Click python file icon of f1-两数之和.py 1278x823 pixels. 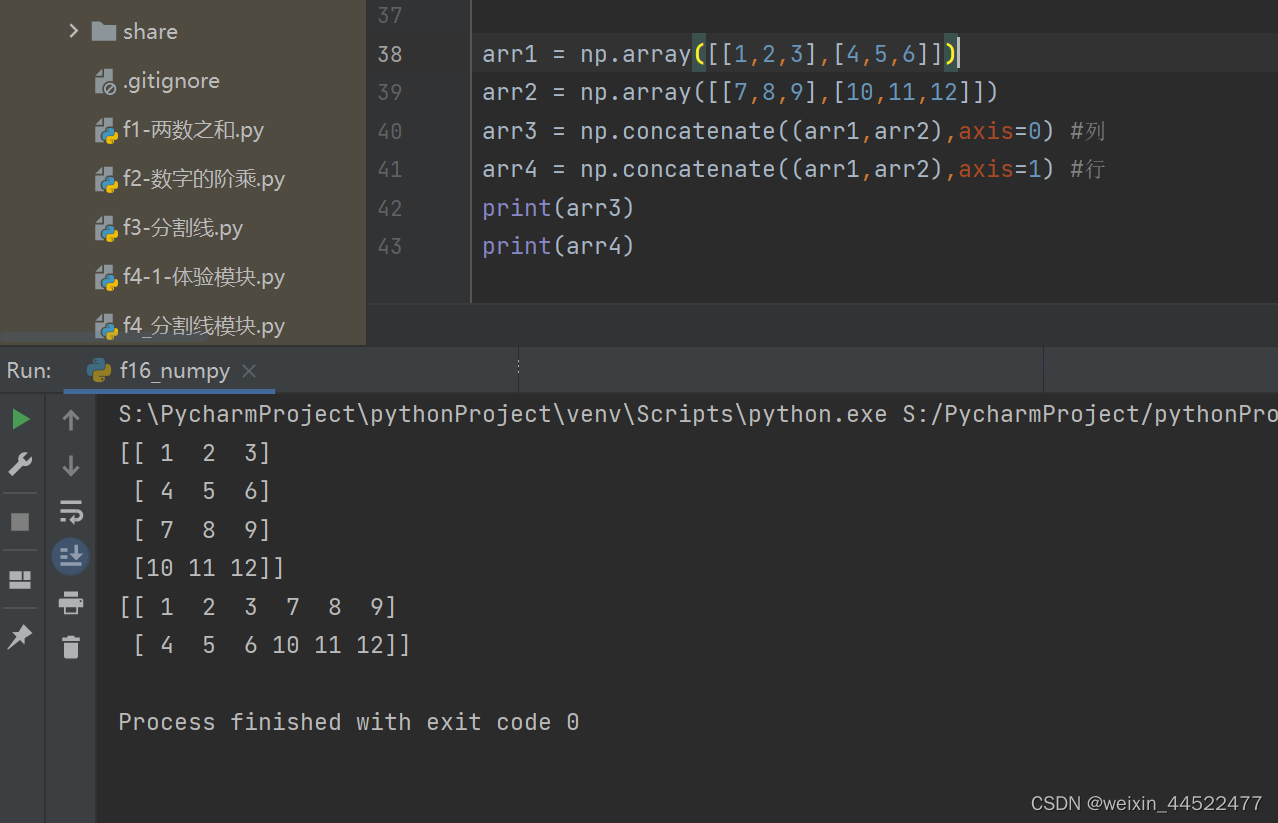[x=105, y=130]
